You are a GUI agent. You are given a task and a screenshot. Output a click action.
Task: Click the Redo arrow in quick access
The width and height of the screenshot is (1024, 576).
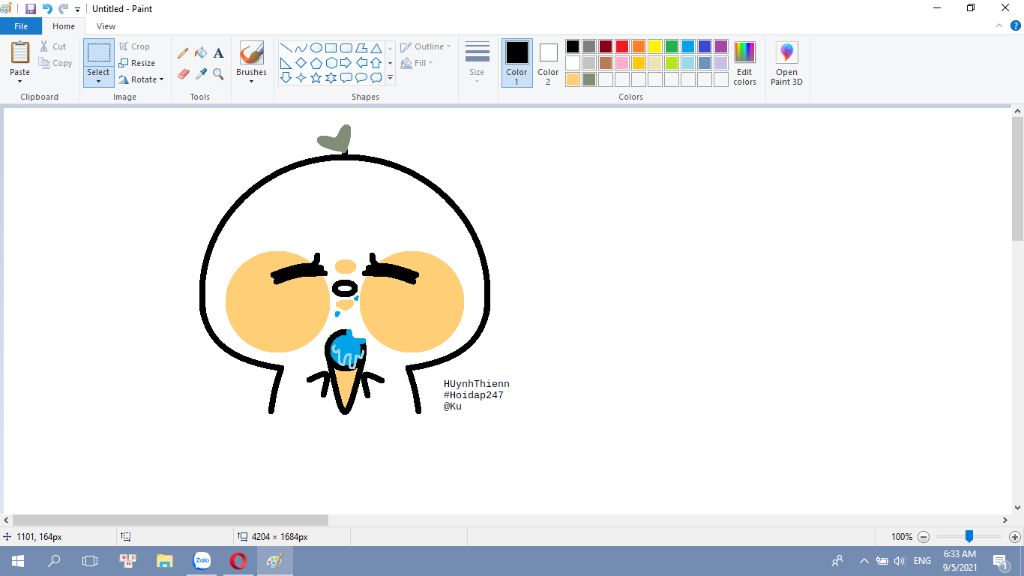[63, 8]
